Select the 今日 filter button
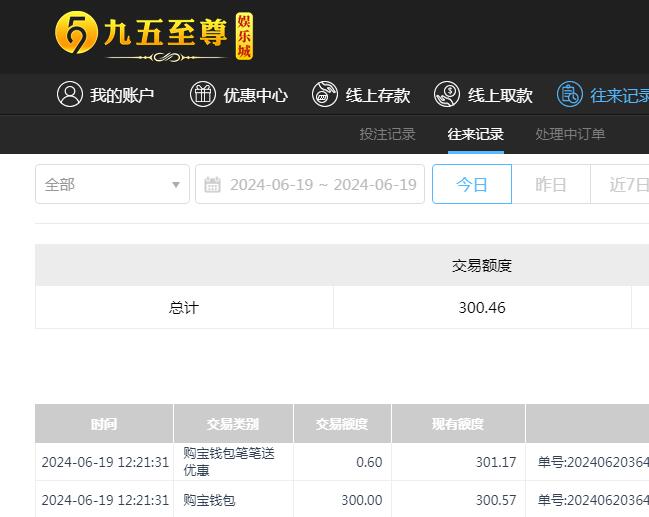Image resolution: width=649 pixels, height=517 pixels. (472, 184)
